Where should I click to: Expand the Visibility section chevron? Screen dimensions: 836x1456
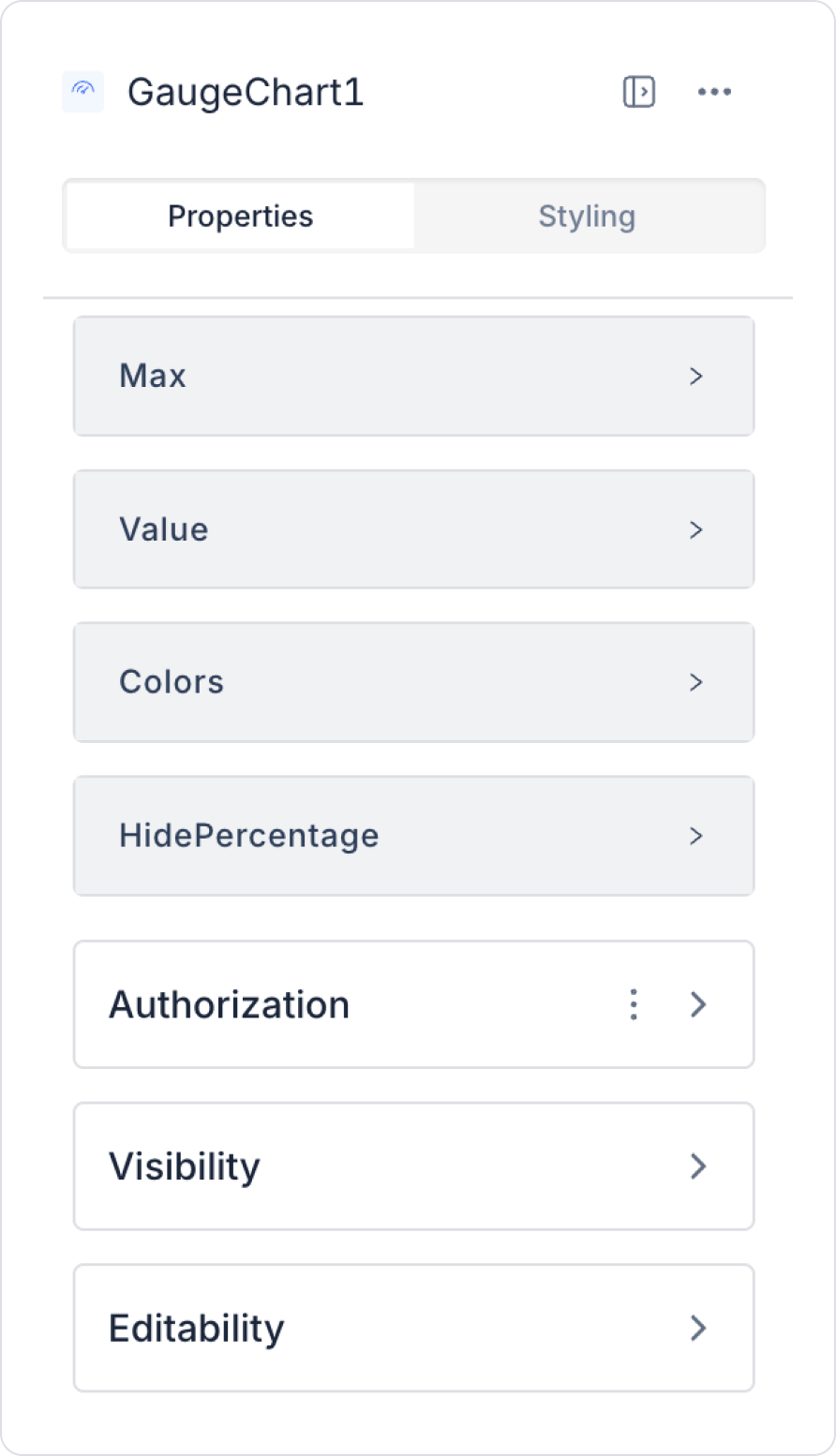698,1166
